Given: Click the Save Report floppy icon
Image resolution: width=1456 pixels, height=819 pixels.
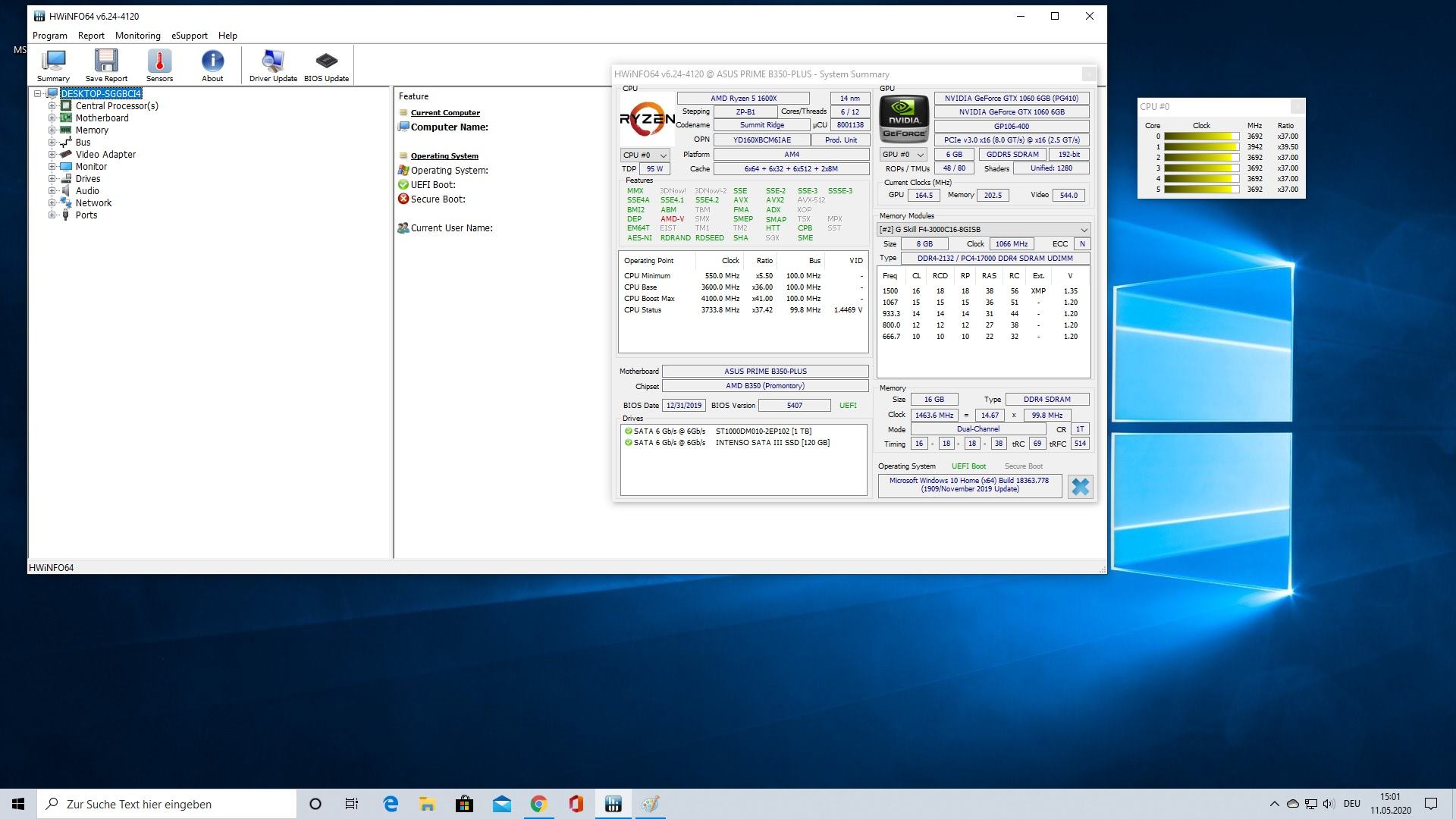Looking at the screenshot, I should point(106,65).
